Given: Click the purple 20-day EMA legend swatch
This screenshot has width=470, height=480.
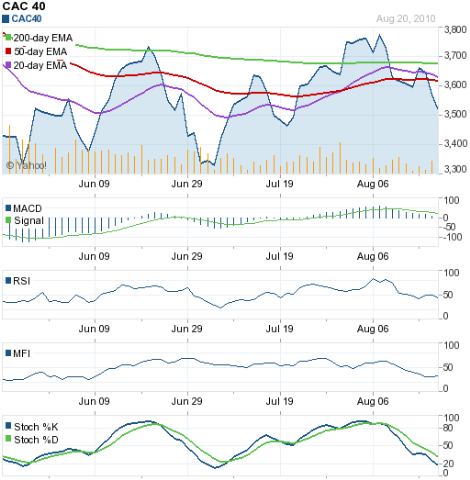Looking at the screenshot, I should (x=8, y=65).
